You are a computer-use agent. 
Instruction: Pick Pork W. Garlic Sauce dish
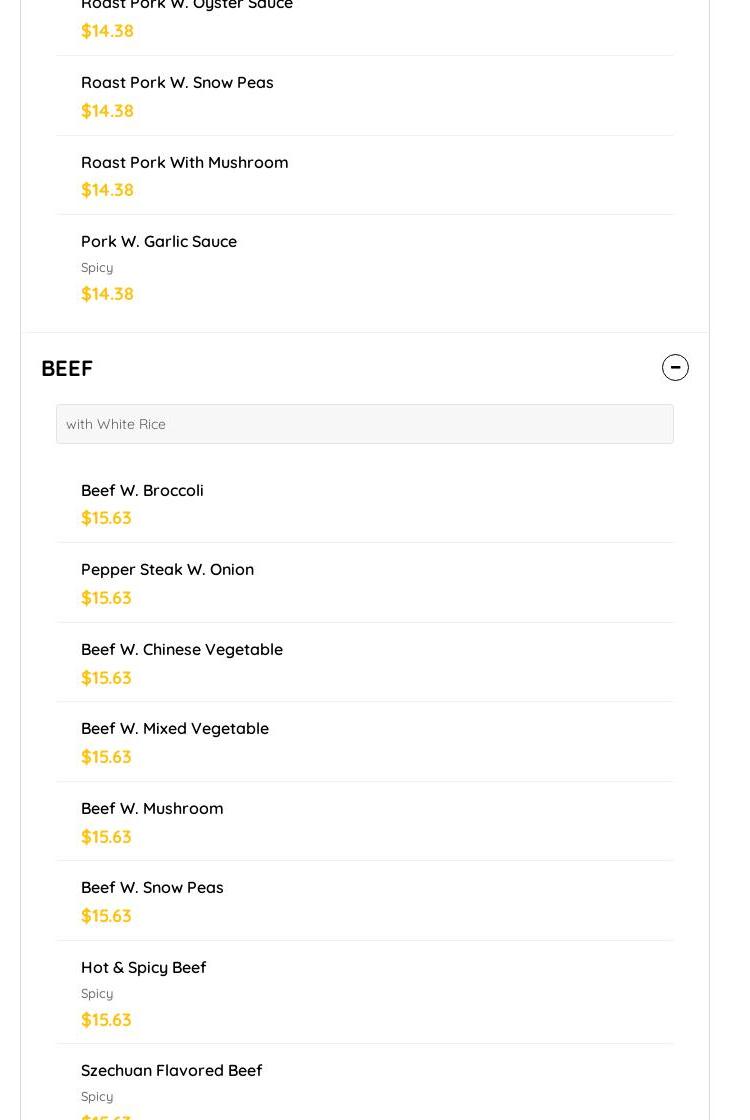[159, 241]
